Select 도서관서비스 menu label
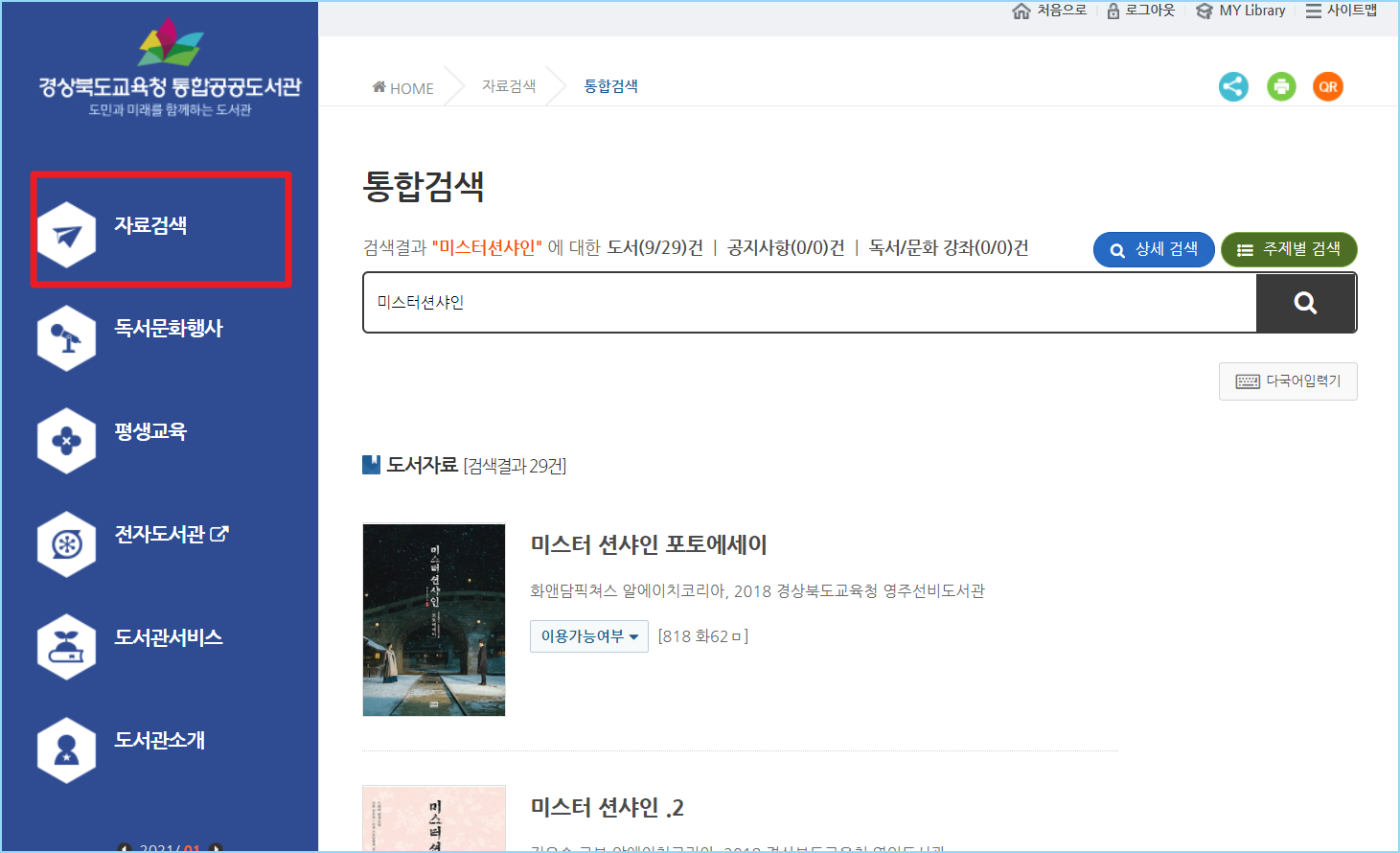Viewport: 1400px width, 853px height. [169, 637]
